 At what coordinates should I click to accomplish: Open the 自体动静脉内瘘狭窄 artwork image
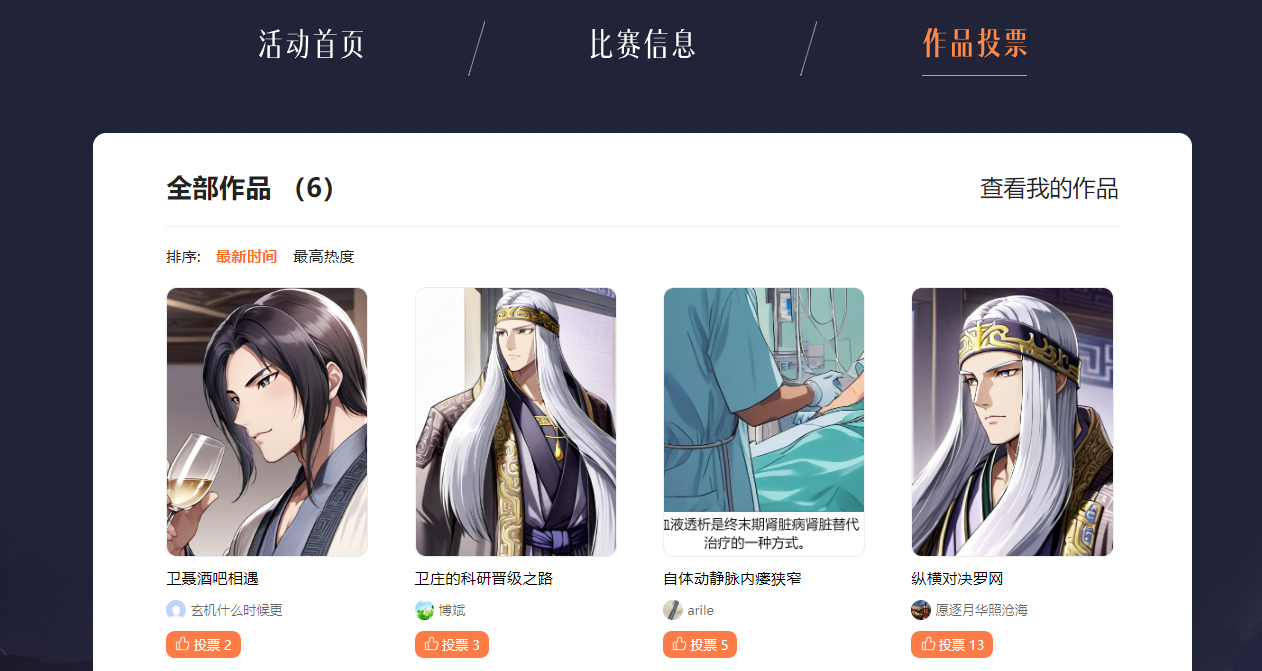click(764, 422)
